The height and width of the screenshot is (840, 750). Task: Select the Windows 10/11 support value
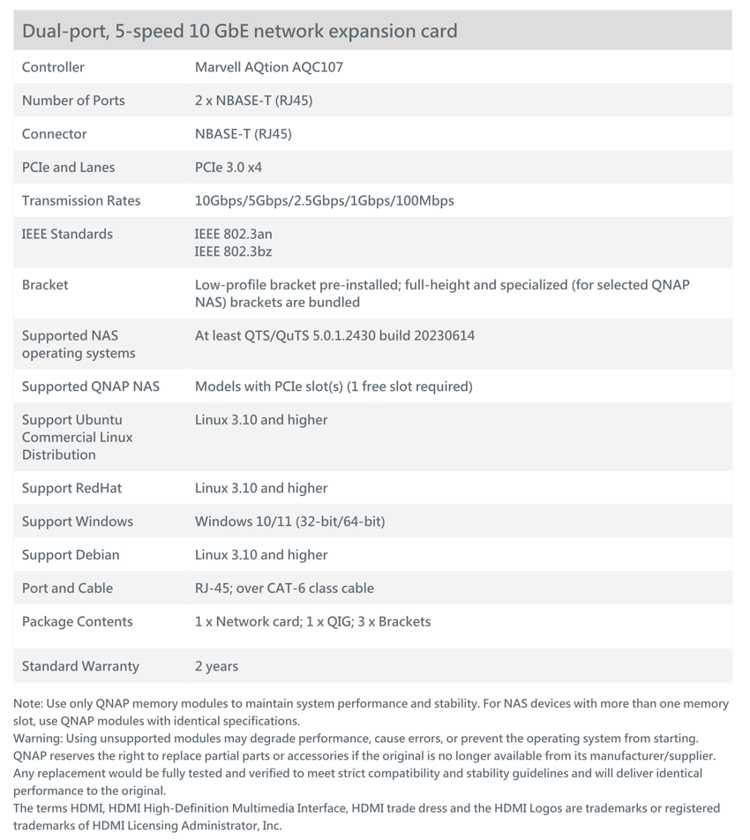[290, 521]
